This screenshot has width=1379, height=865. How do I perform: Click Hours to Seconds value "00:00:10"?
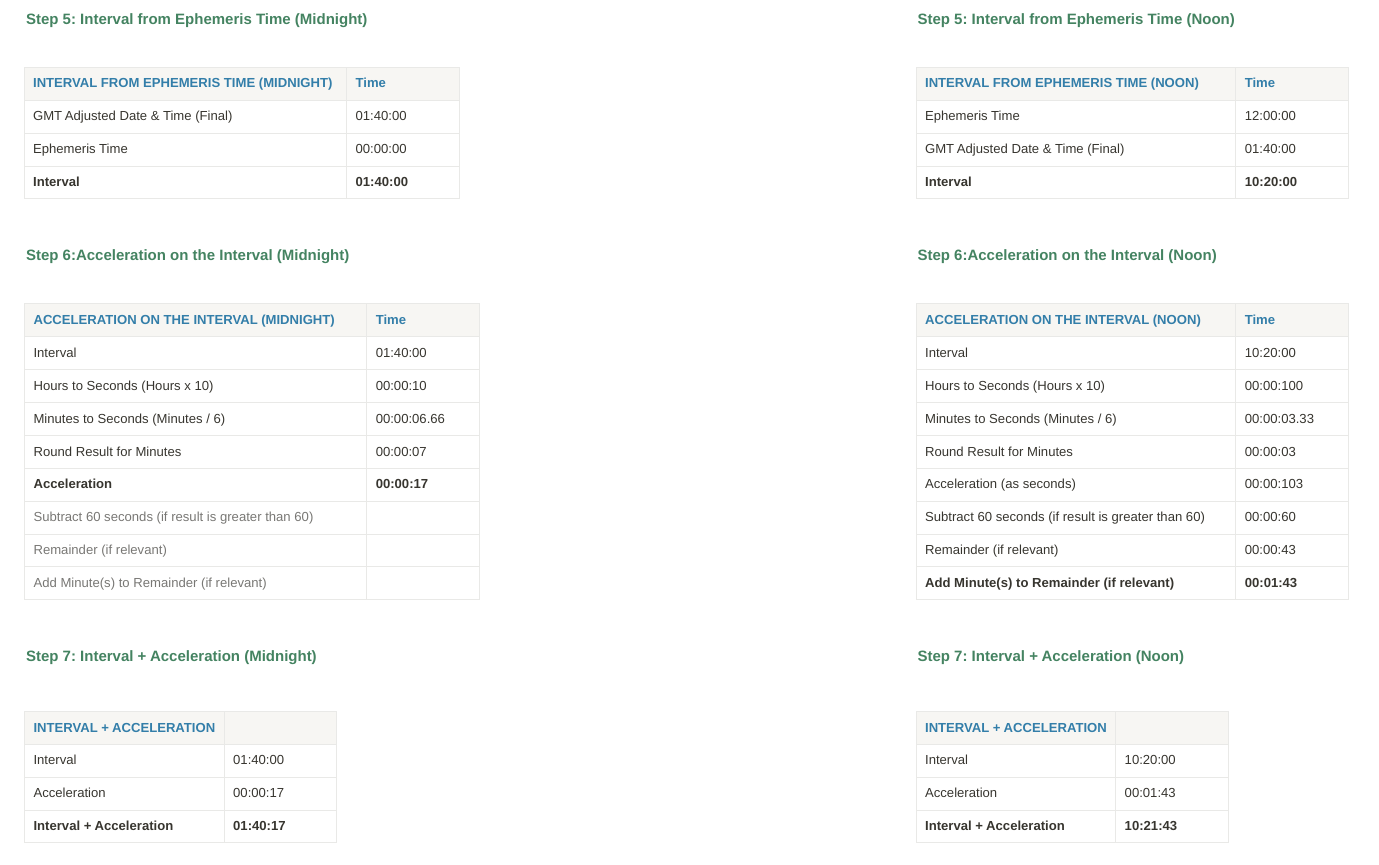401,386
